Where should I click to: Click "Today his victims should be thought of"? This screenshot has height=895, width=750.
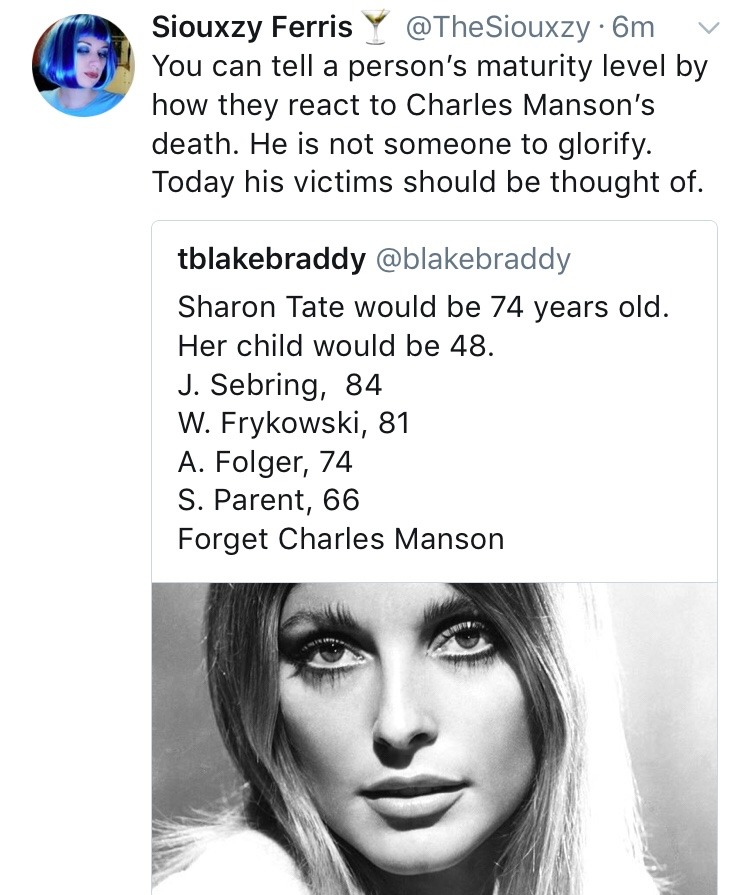click(x=428, y=182)
